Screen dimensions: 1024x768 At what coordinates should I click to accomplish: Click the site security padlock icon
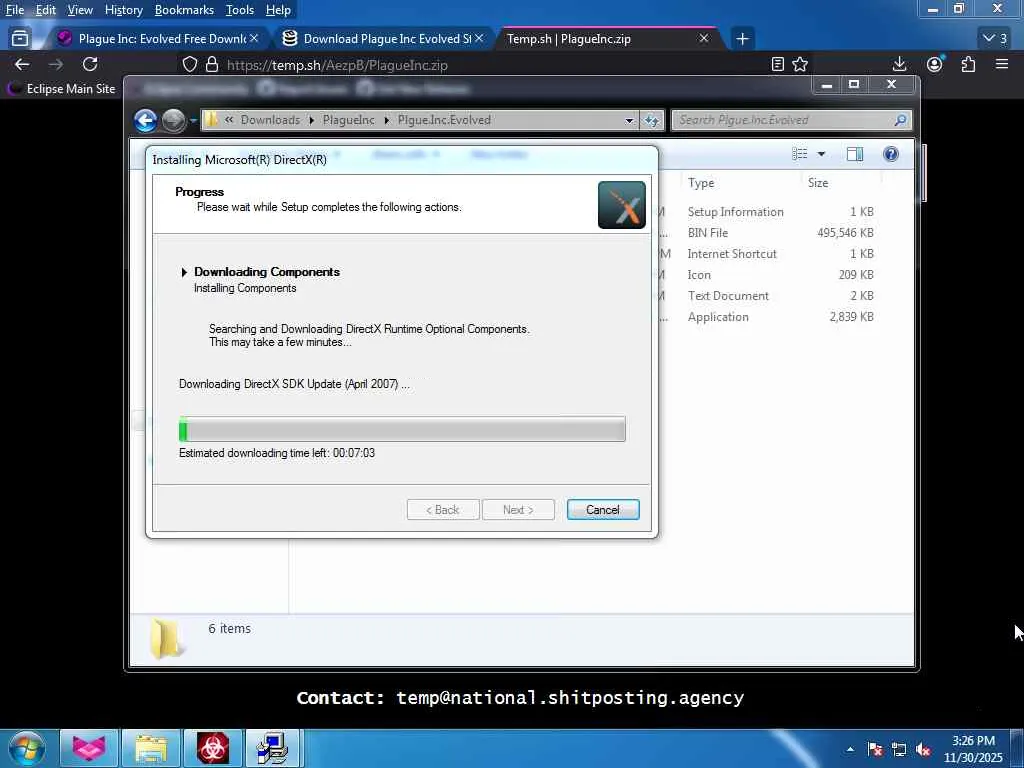point(212,64)
